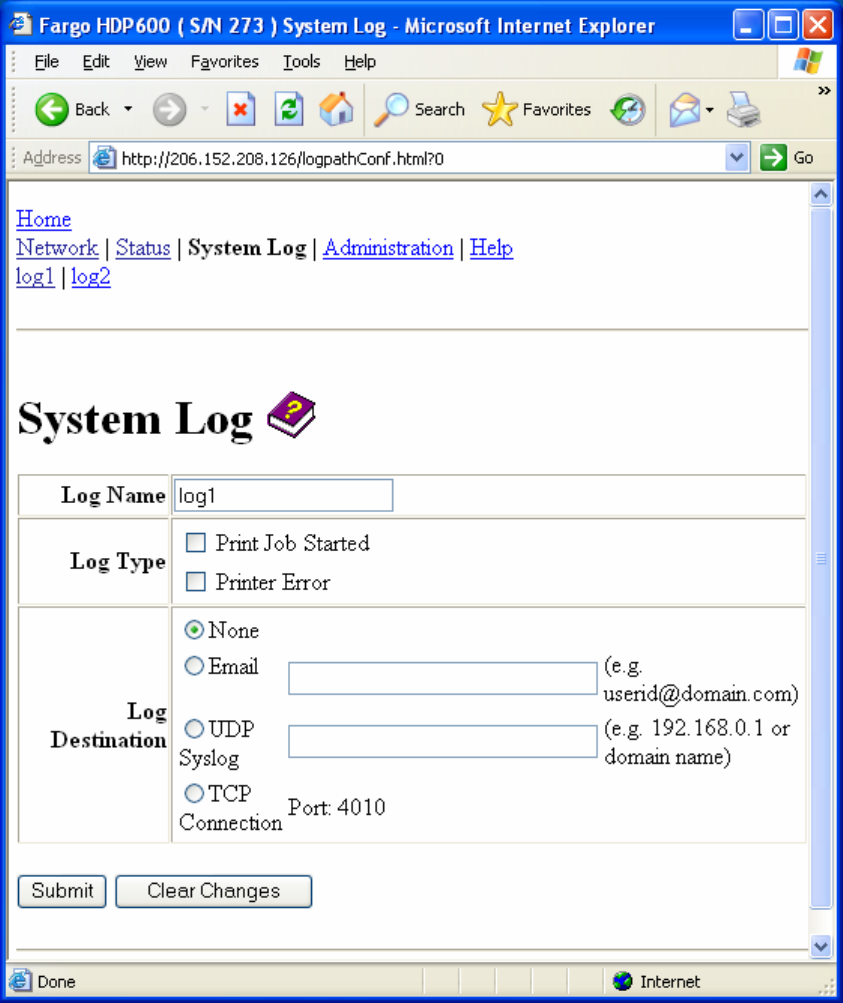843x1003 pixels.
Task: Open the Help page link
Action: [x=491, y=248]
